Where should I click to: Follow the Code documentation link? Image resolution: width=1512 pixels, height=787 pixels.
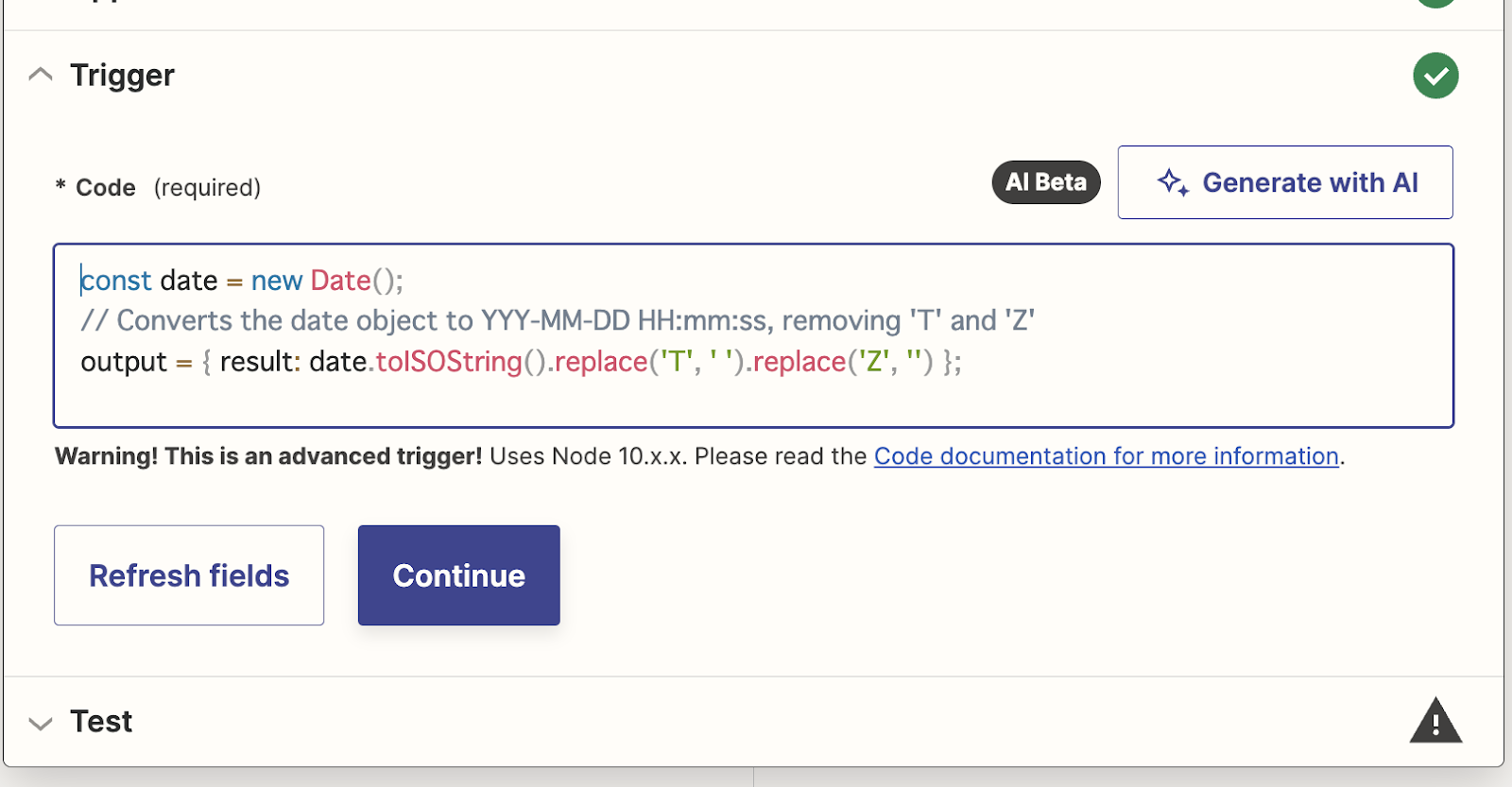(1107, 456)
